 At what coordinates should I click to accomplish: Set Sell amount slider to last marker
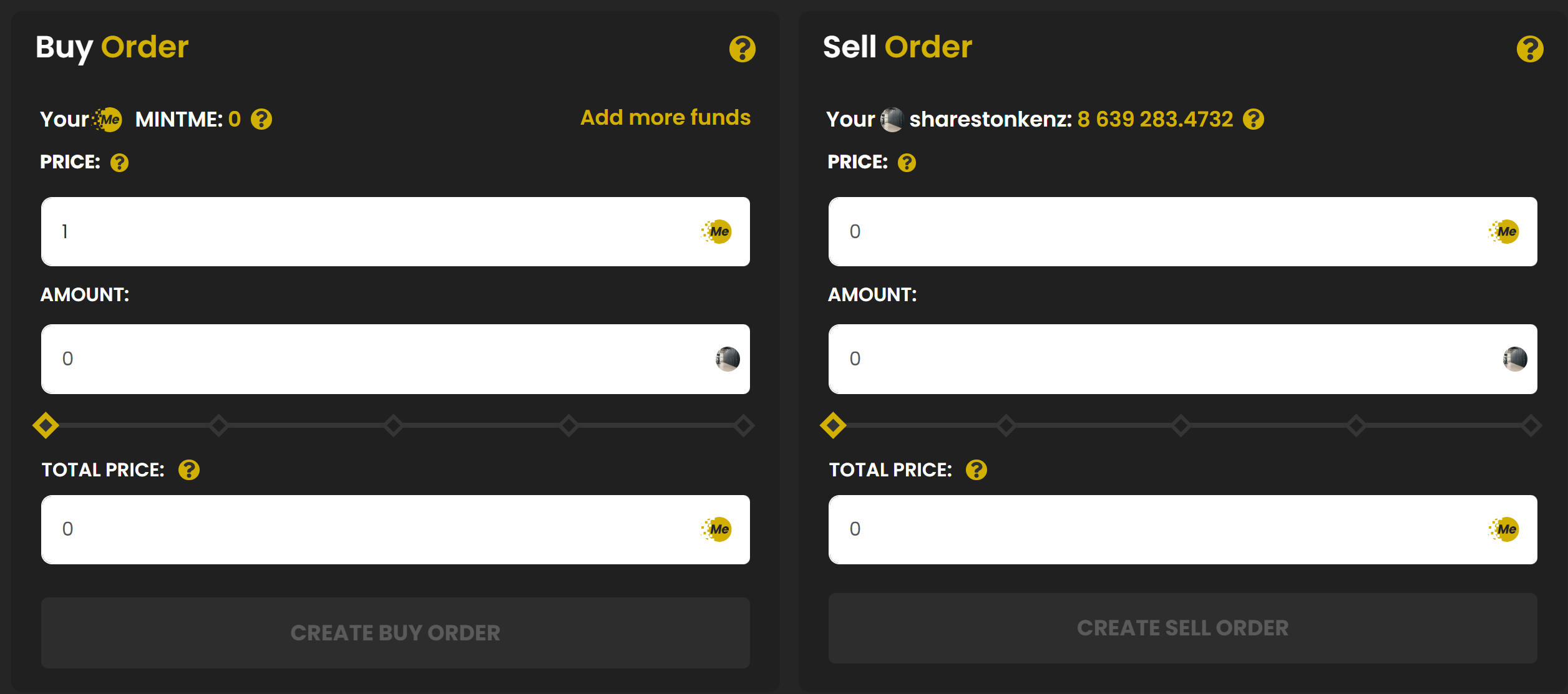coord(1531,426)
